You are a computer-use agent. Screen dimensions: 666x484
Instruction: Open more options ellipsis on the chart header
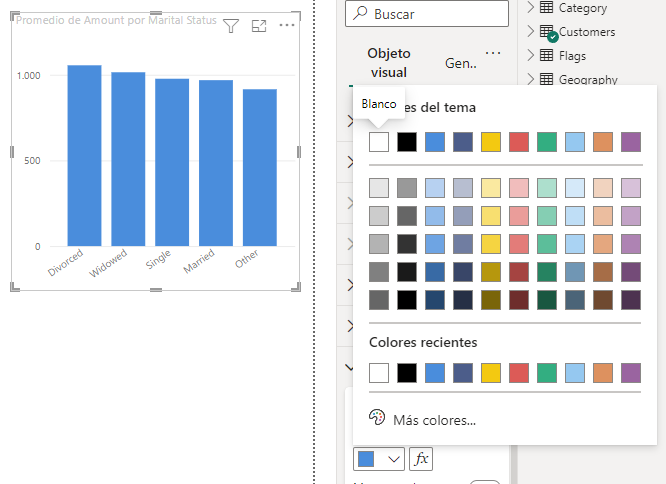pos(287,27)
